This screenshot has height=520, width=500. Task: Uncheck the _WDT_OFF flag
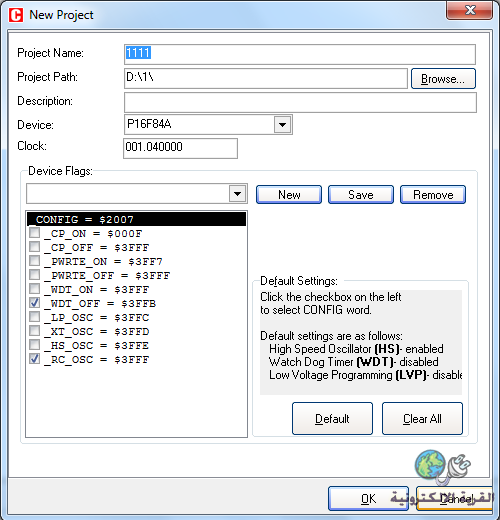point(34,303)
